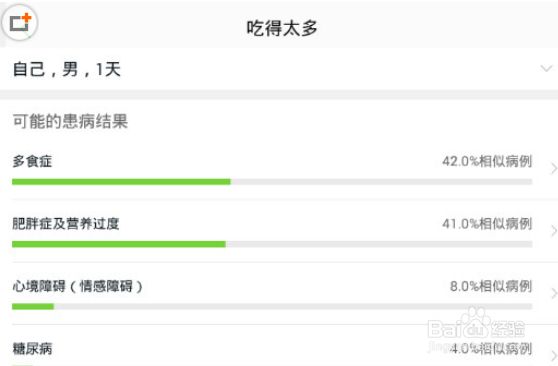Select the 肥胖症及营养过度 disease name
This screenshot has height=366, width=558.
point(66,224)
